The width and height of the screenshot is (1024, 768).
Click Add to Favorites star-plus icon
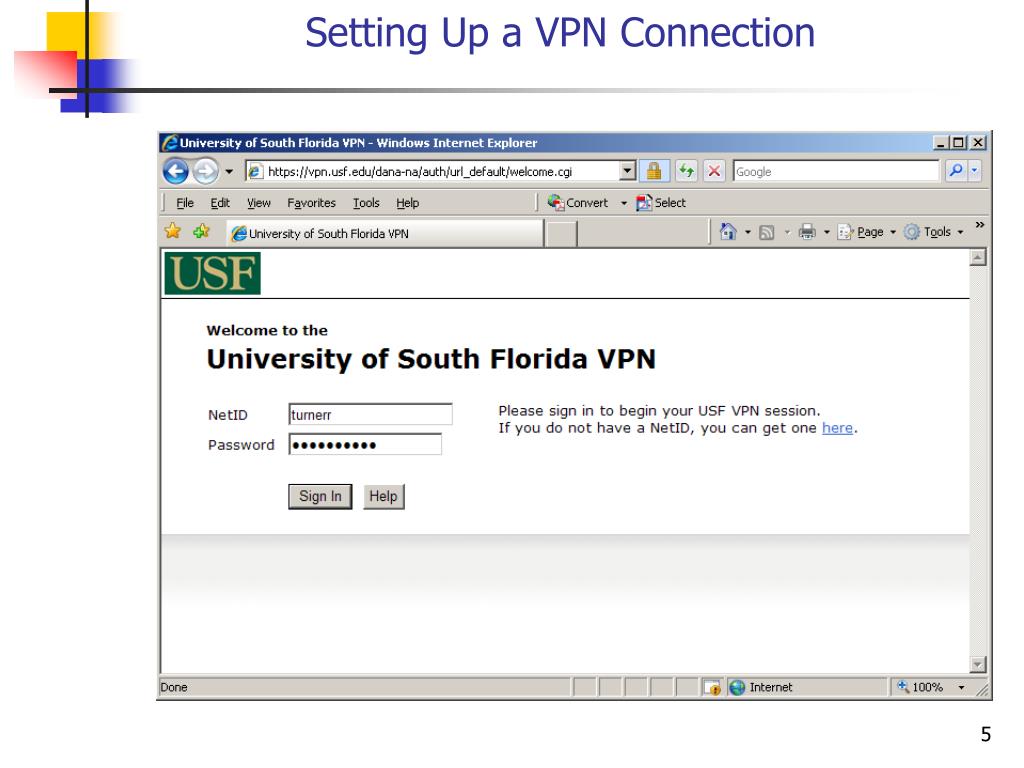[x=202, y=231]
